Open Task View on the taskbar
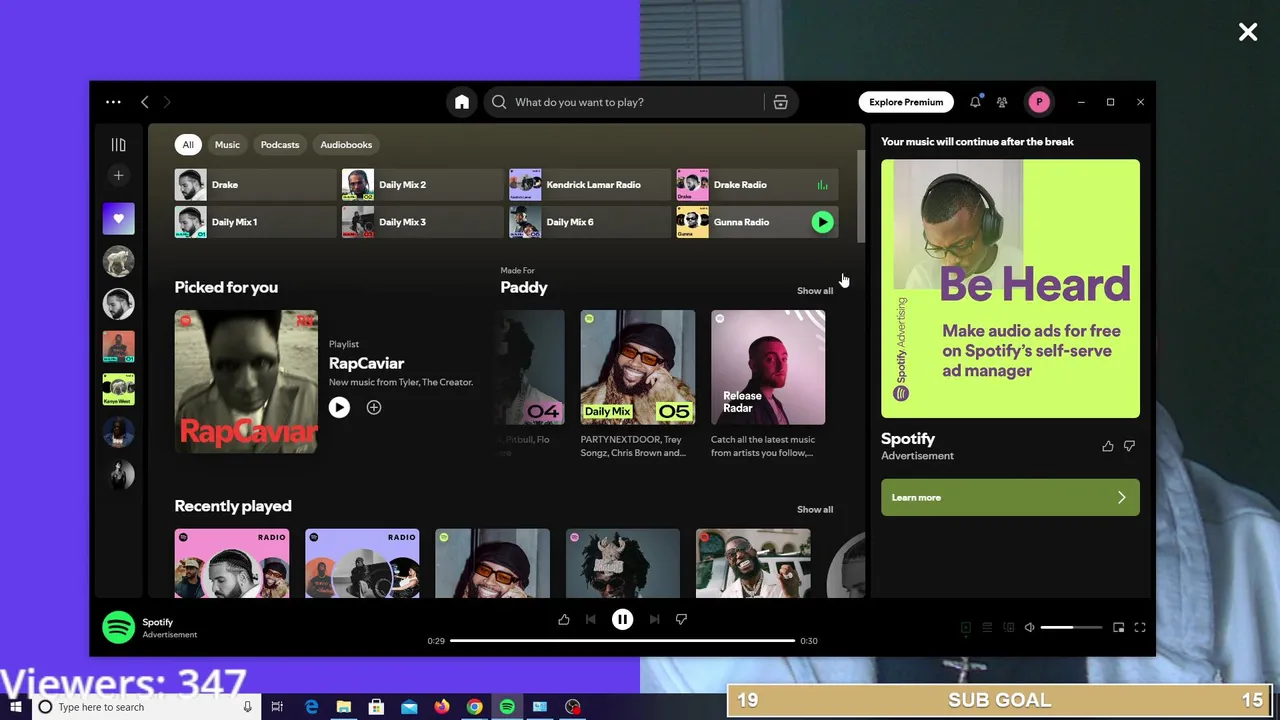Screen dimensions: 1280x720 point(278,707)
